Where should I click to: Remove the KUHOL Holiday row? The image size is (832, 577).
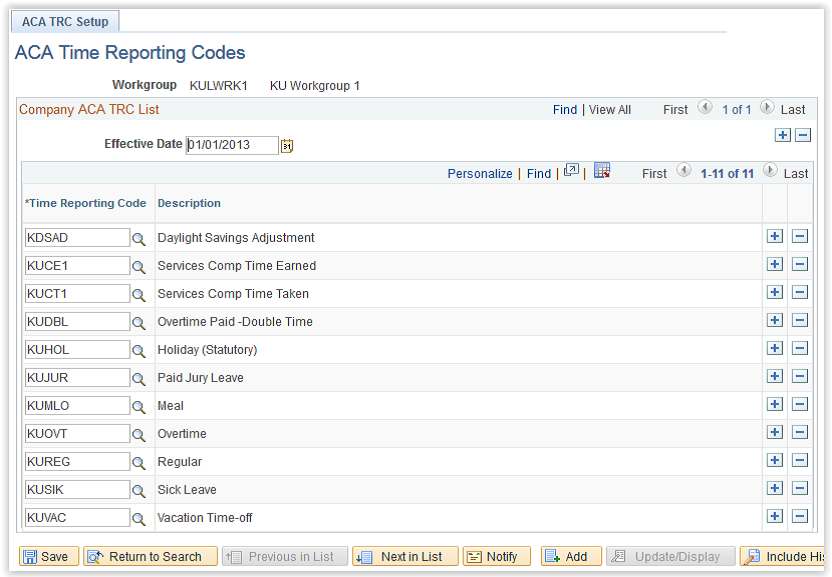click(802, 349)
